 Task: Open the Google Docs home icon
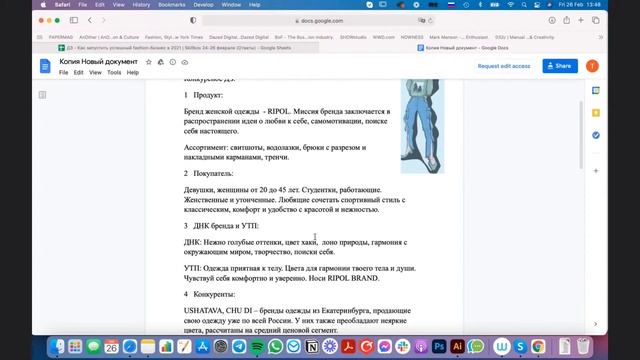[x=45, y=66]
